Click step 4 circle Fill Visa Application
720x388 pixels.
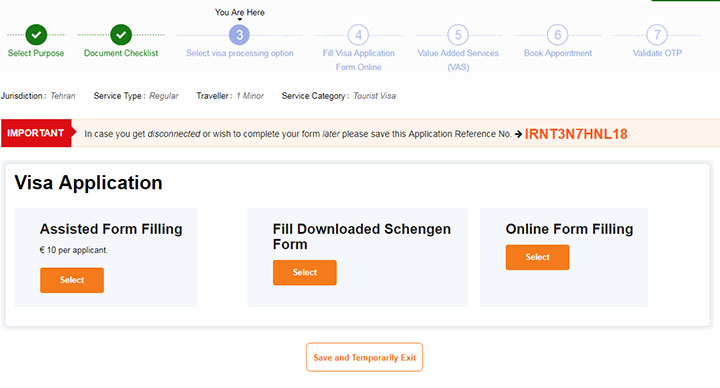pos(358,34)
